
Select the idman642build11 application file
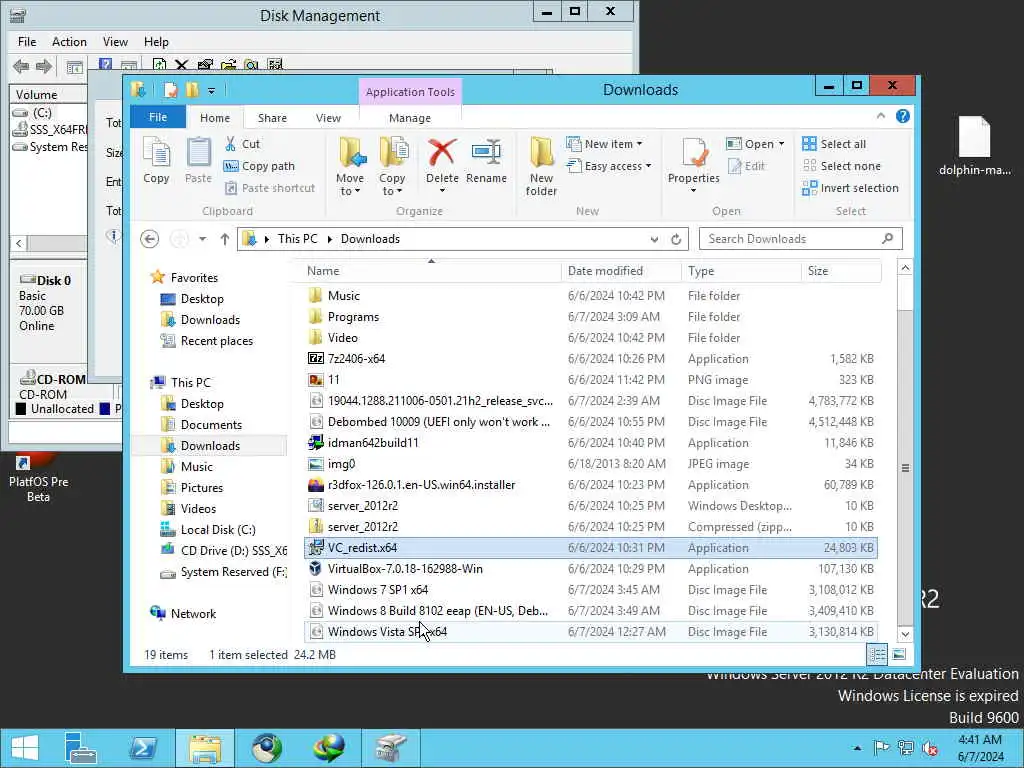click(590, 443)
